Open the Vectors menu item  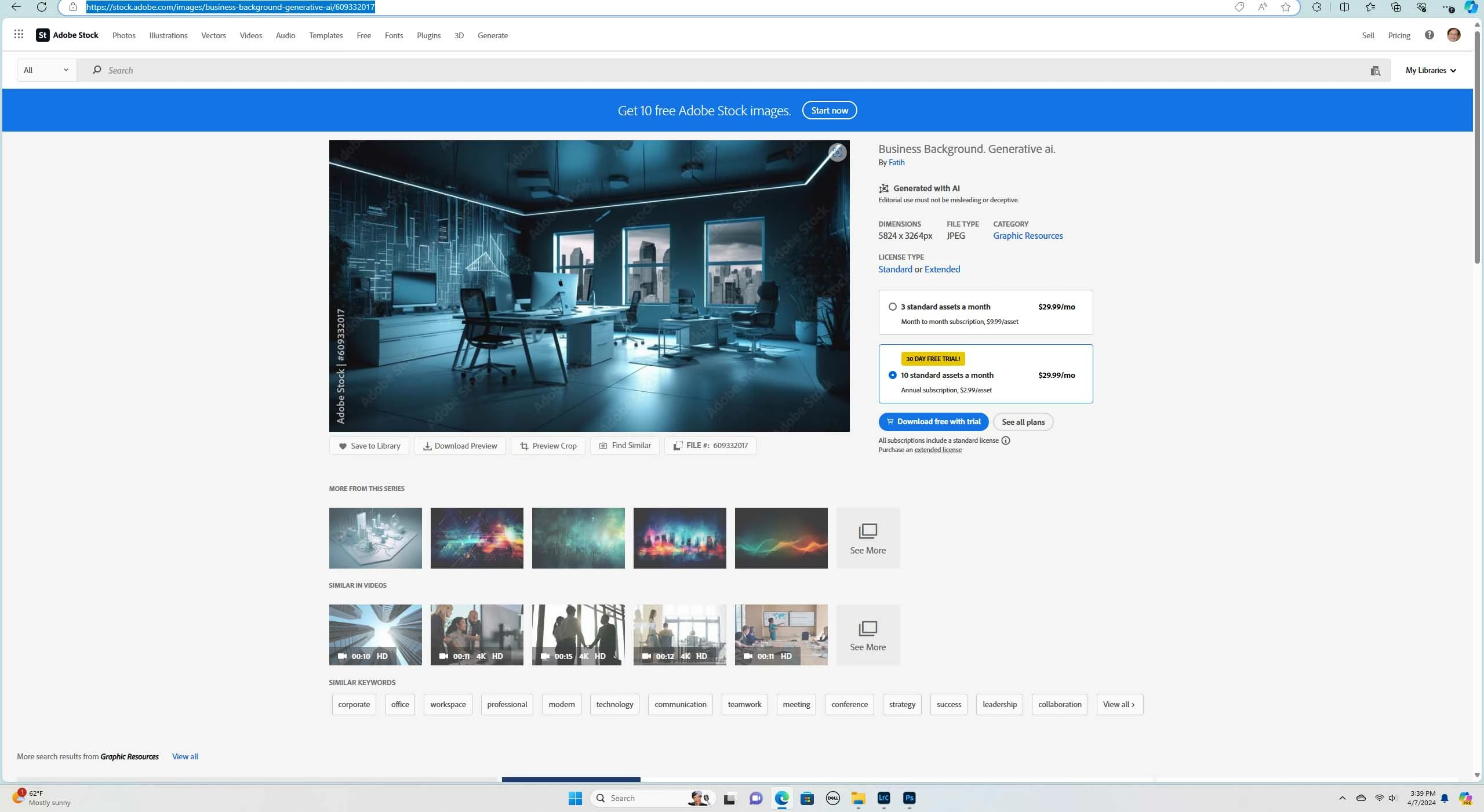coord(213,35)
